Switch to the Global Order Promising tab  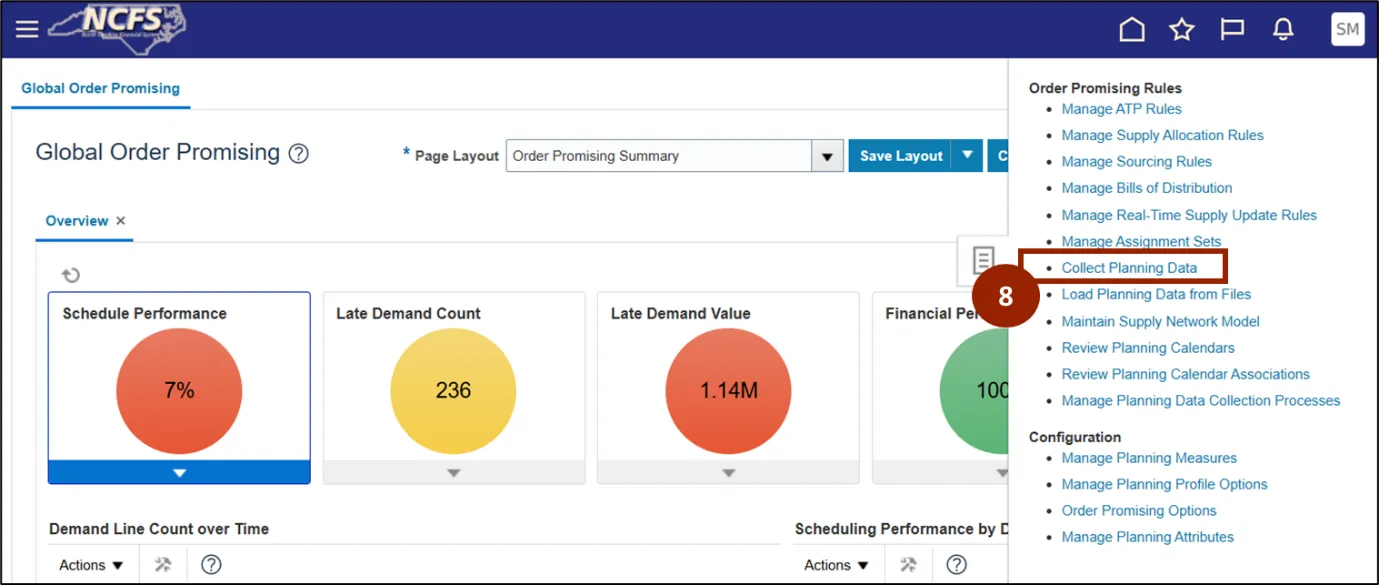[100, 88]
